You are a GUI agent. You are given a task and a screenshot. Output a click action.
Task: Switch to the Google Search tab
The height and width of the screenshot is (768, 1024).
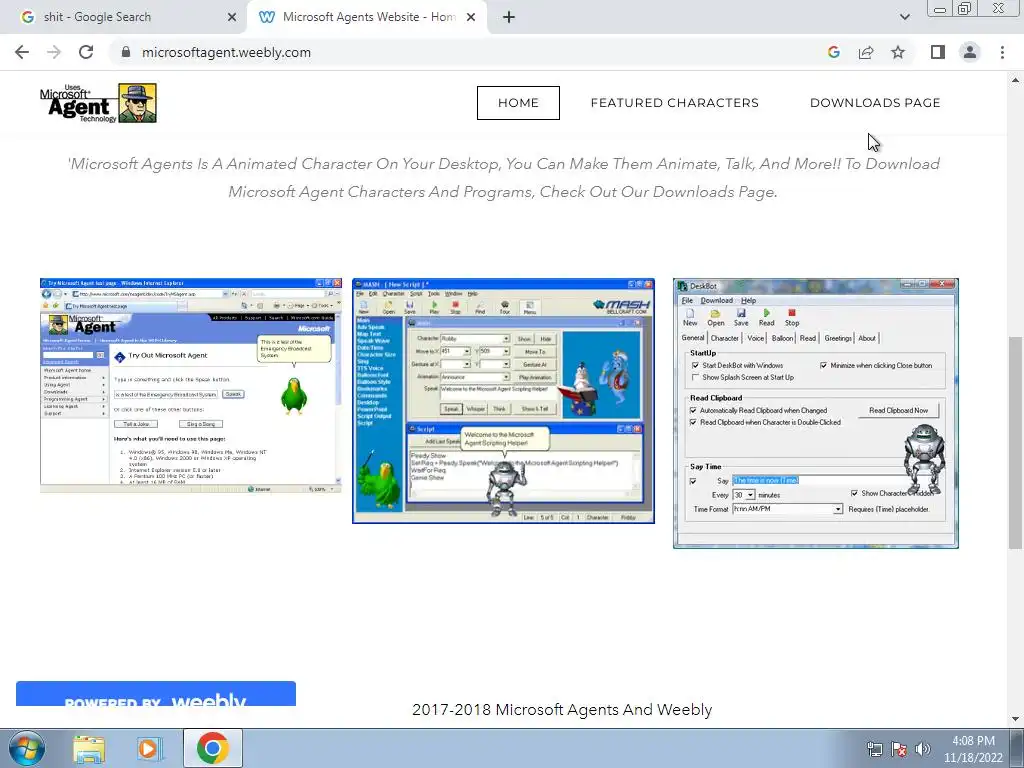click(x=123, y=17)
